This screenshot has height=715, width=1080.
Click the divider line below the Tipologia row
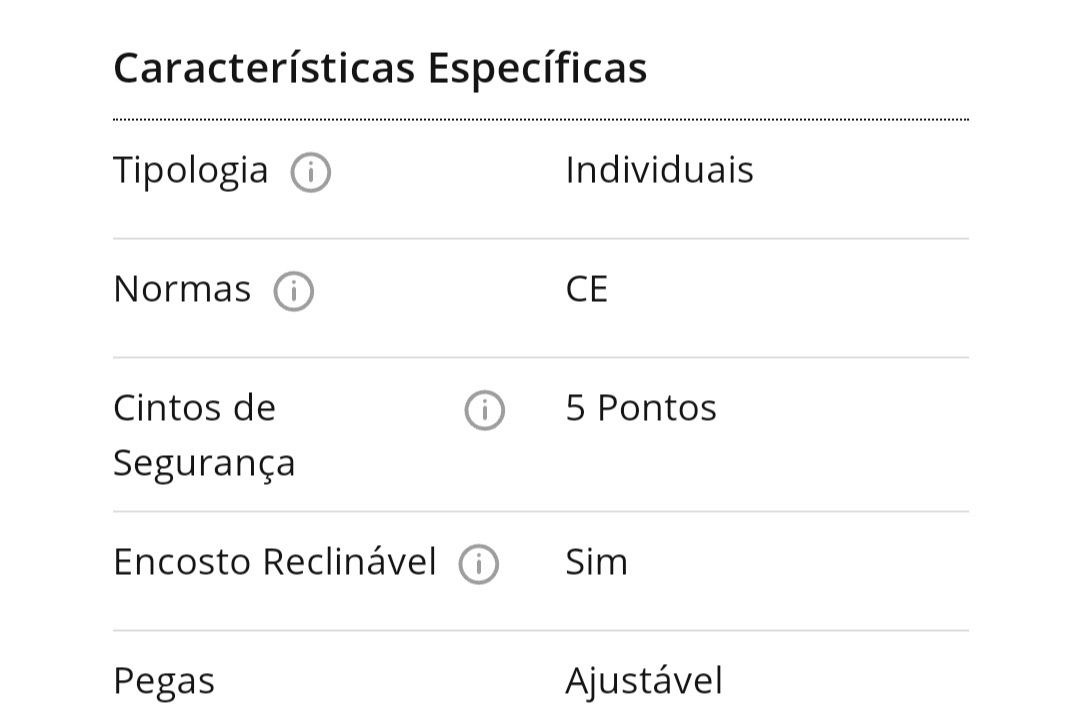[541, 238]
